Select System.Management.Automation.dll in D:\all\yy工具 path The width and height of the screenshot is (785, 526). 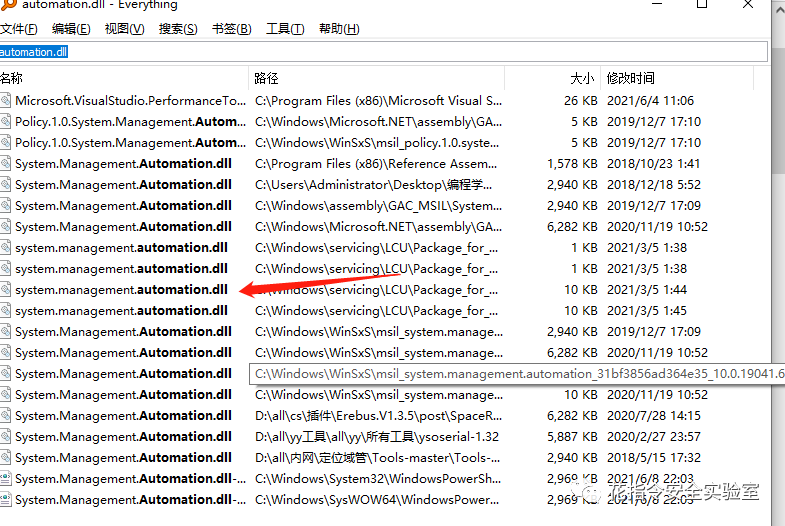click(123, 437)
